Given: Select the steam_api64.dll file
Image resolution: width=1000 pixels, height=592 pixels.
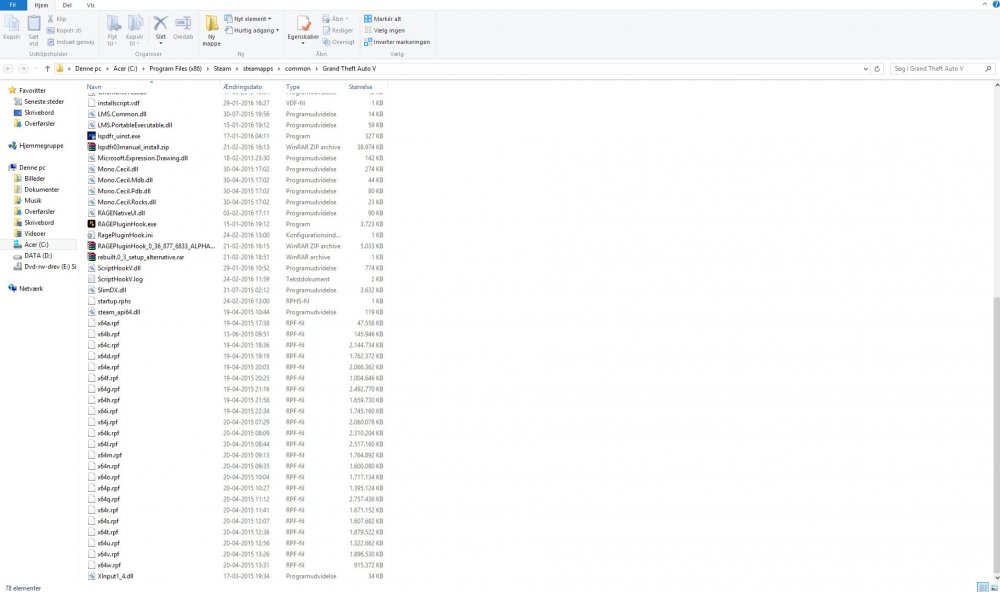Looking at the screenshot, I should [119, 312].
